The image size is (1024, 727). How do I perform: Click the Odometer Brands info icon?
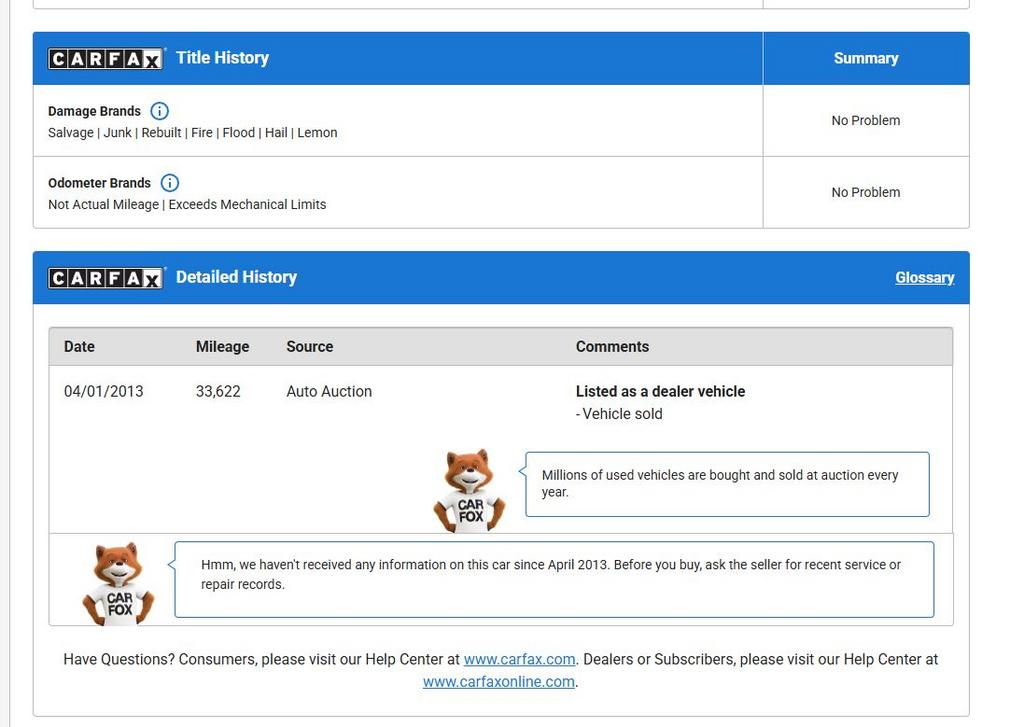click(170, 183)
